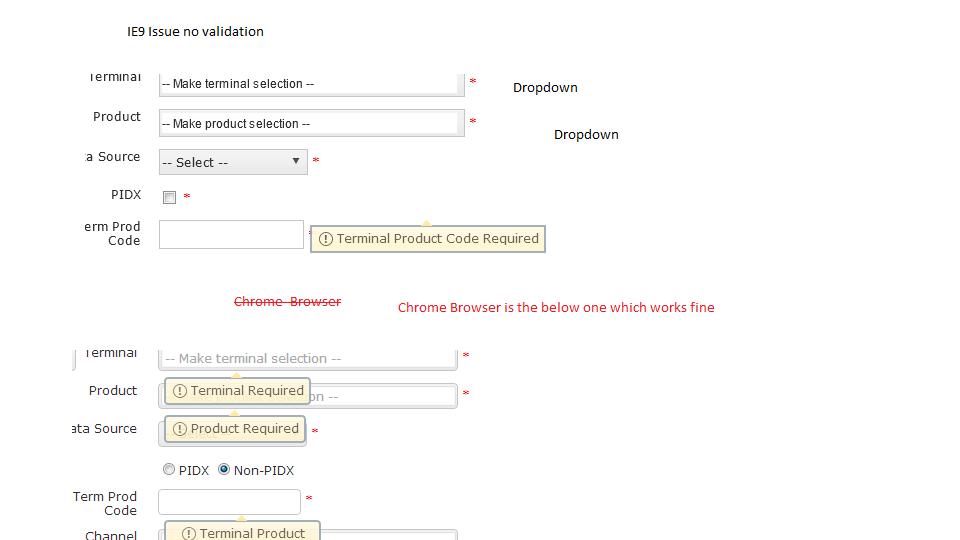Click red asterisk beside top product selection
Viewport: 960px width, 540px height.
pyautogui.click(x=473, y=122)
